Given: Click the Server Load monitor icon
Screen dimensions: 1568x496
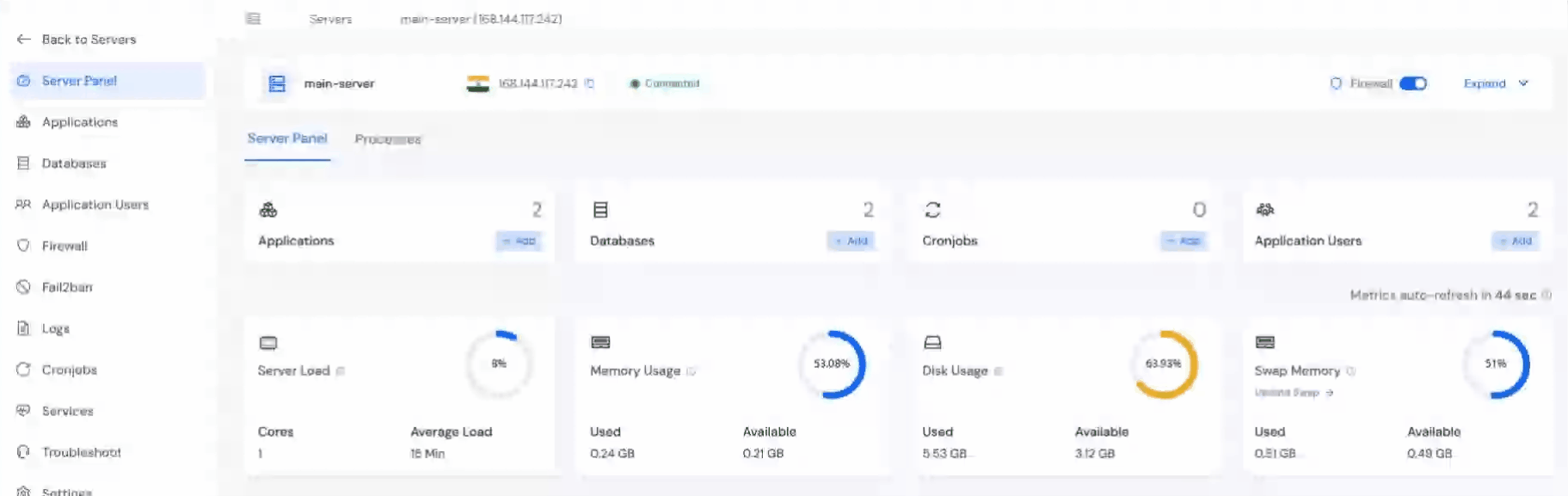Looking at the screenshot, I should pos(268,343).
